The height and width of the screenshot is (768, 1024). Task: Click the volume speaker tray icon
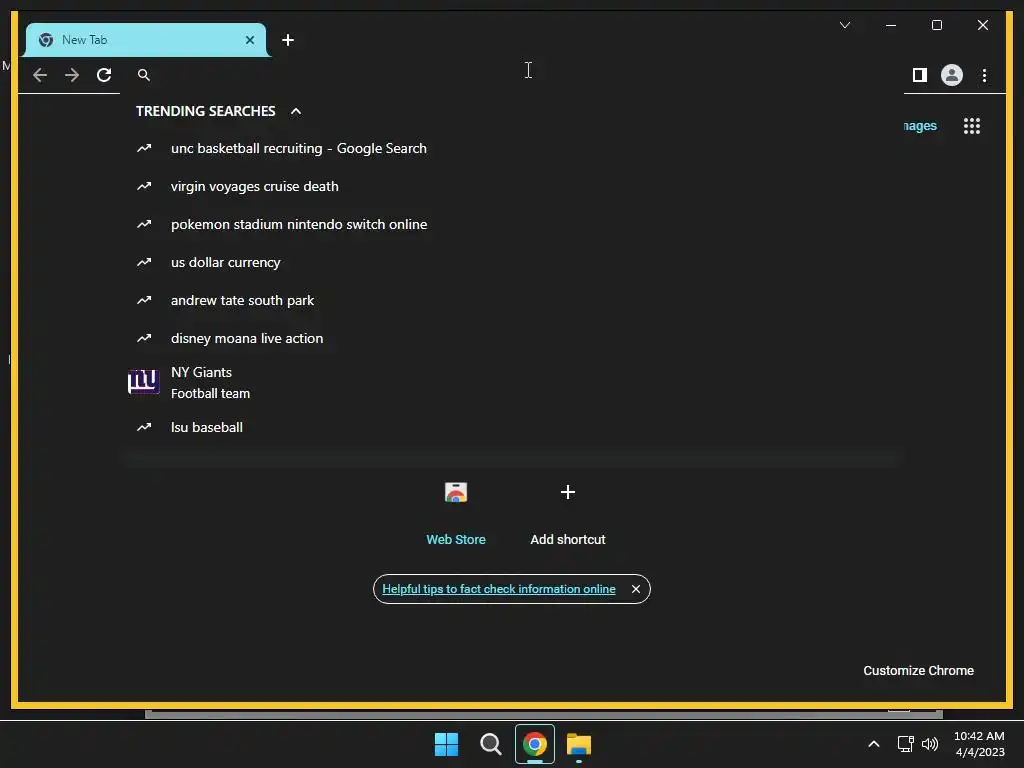pyautogui.click(x=930, y=744)
